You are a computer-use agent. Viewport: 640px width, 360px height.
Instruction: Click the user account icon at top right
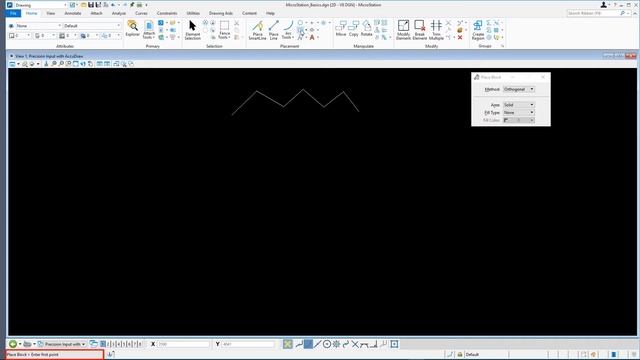pos(603,5)
